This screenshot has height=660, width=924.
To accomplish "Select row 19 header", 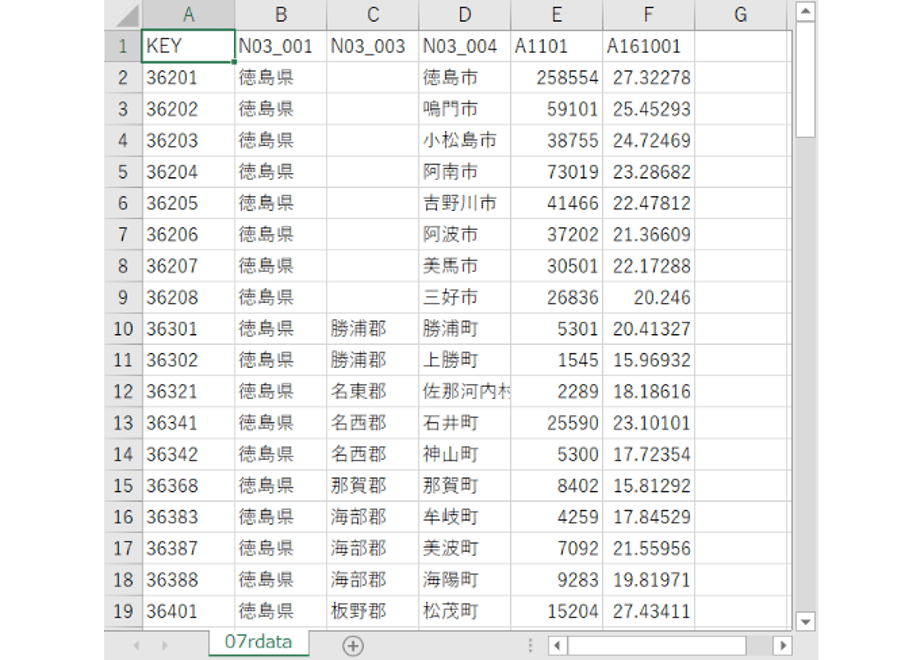I will pyautogui.click(x=123, y=611).
